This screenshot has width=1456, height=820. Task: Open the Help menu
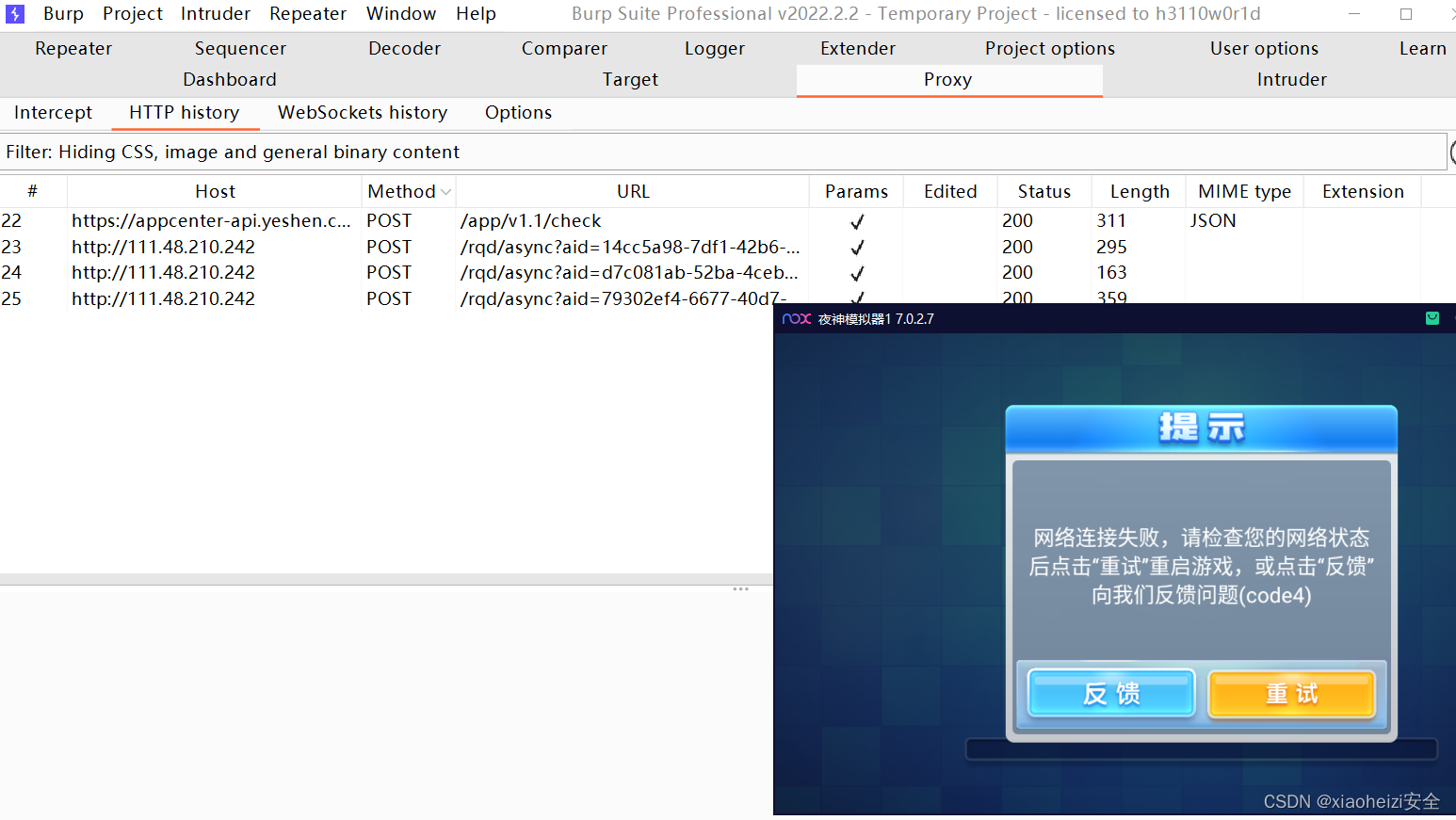[476, 14]
